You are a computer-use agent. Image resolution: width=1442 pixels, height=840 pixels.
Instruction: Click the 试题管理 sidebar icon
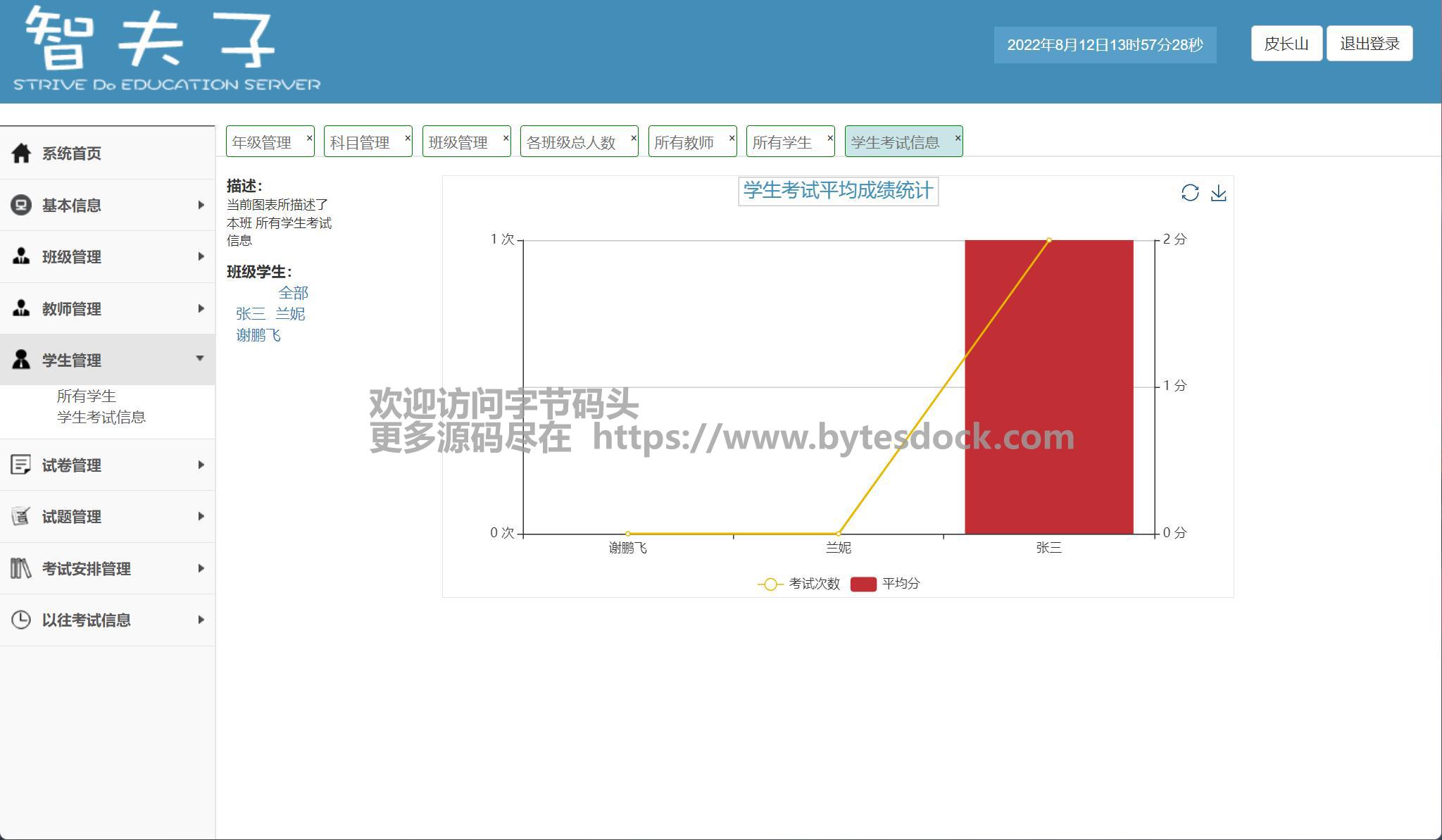point(21,516)
